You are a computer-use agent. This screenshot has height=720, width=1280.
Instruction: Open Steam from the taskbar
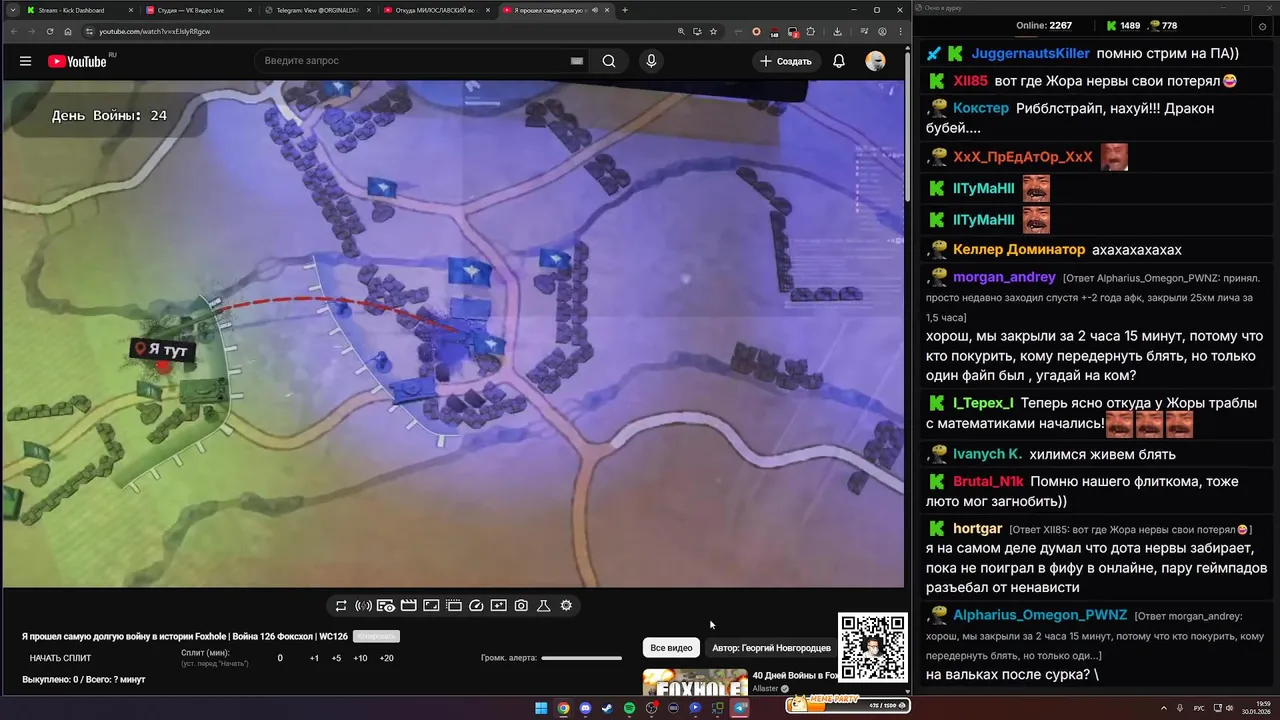[x=607, y=708]
